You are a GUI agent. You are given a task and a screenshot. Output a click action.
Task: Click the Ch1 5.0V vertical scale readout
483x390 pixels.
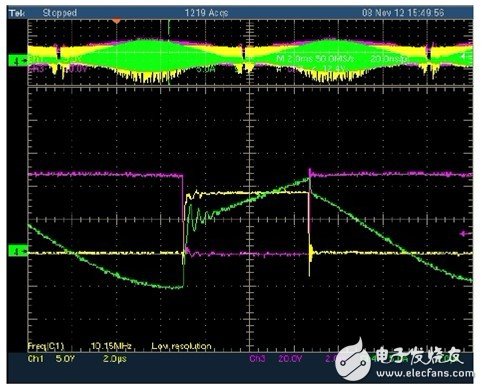(65, 359)
